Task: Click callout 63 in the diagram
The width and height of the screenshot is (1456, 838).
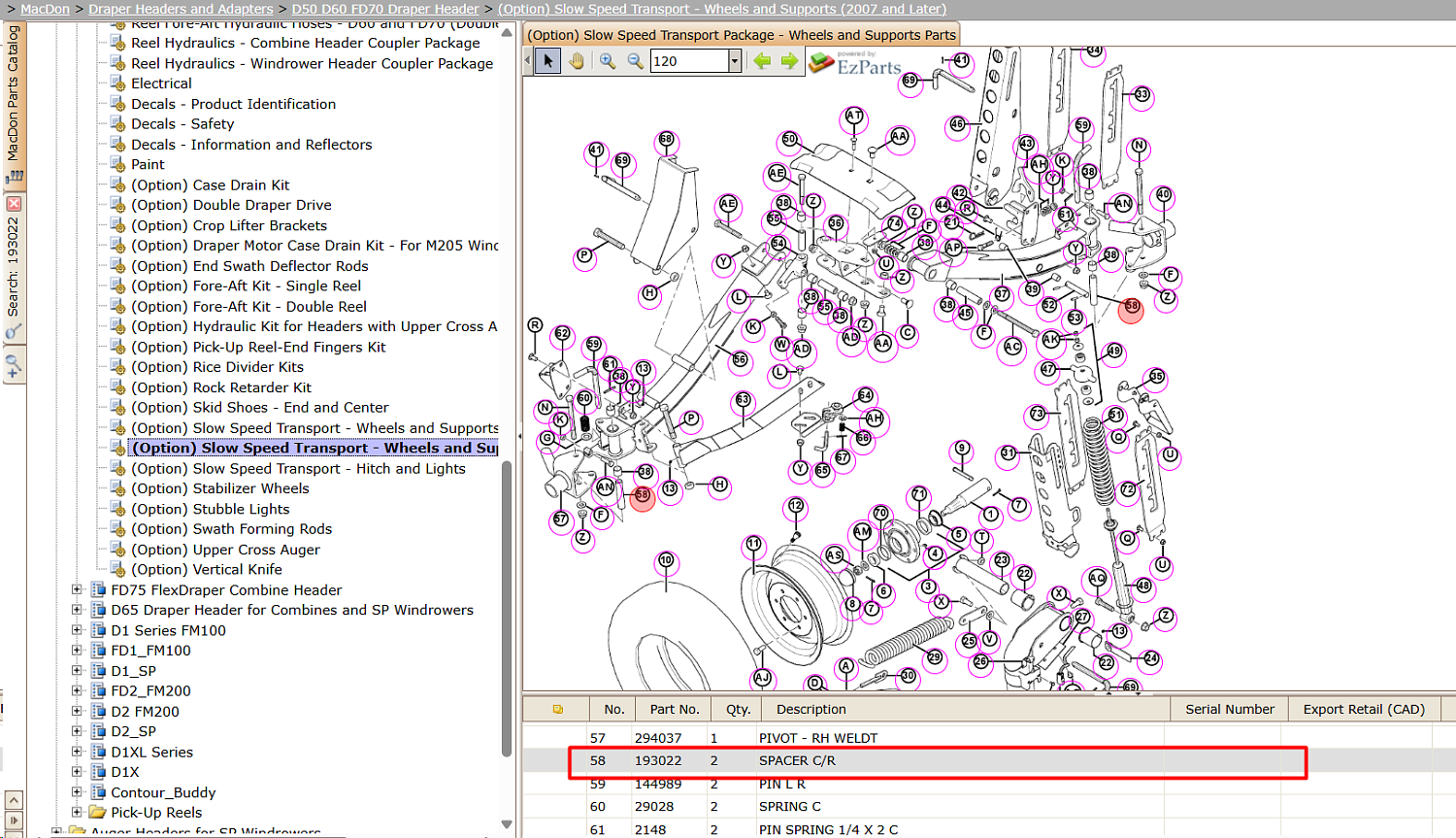Action: tap(743, 400)
